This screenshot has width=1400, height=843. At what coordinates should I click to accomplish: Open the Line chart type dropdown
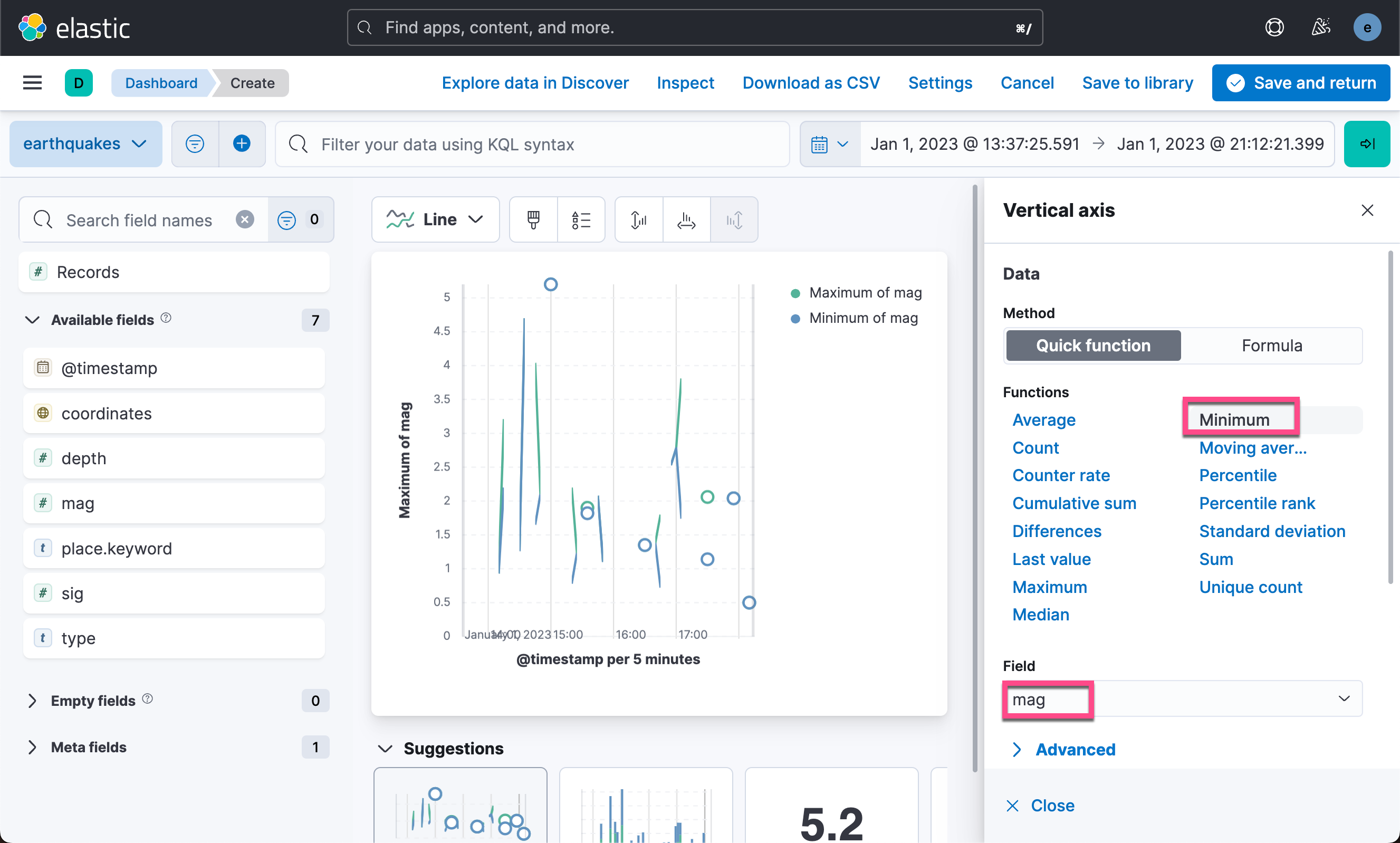coord(435,220)
